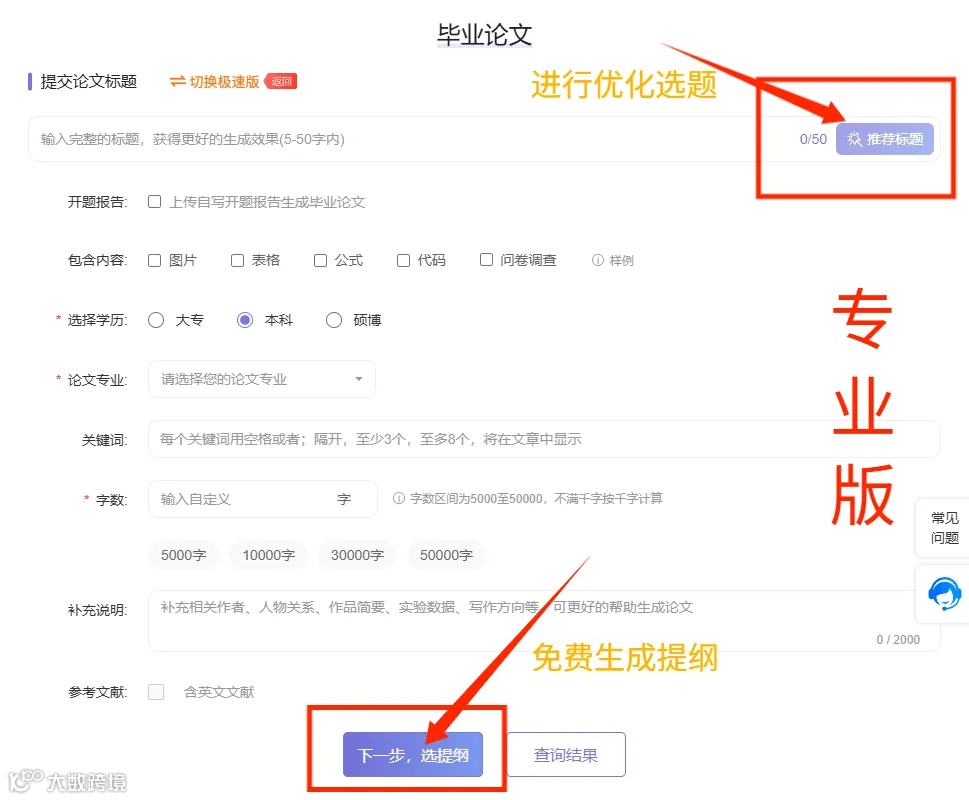Select the 大专 education level
Image resolution: width=969 pixels, height=800 pixels.
tap(155, 319)
